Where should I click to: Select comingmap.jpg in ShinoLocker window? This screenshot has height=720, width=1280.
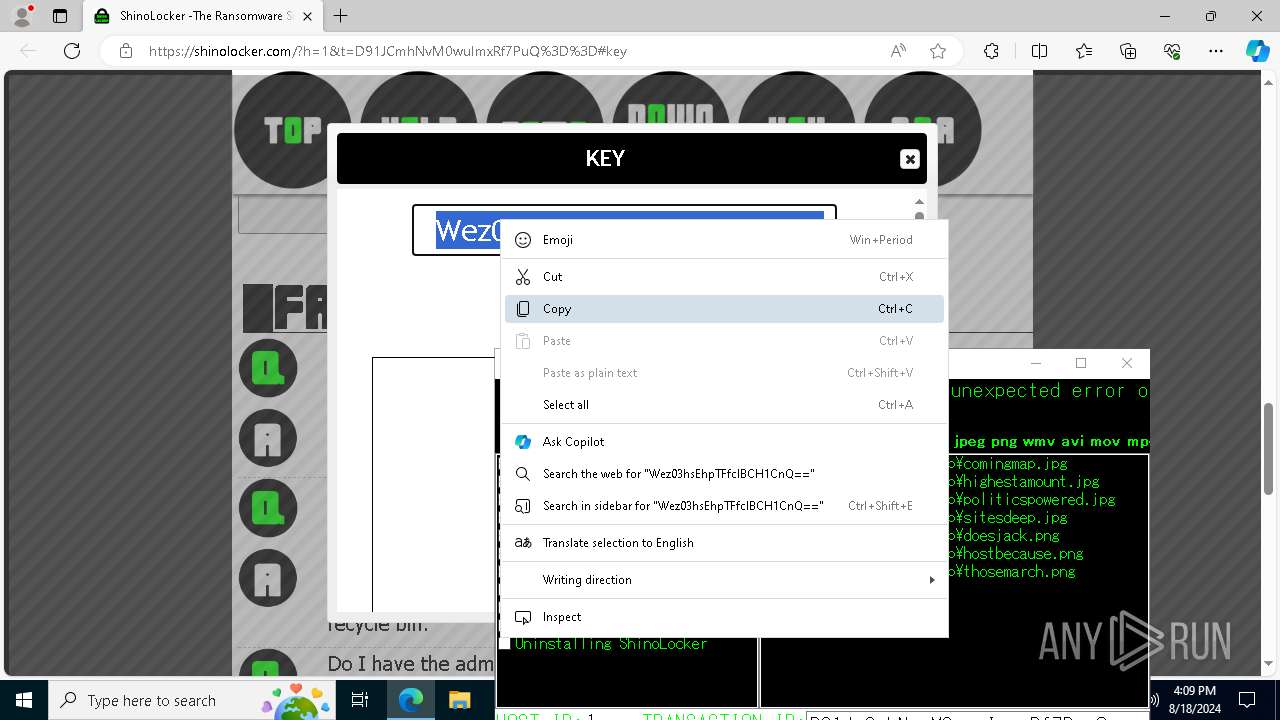pyautogui.click(x=1009, y=464)
